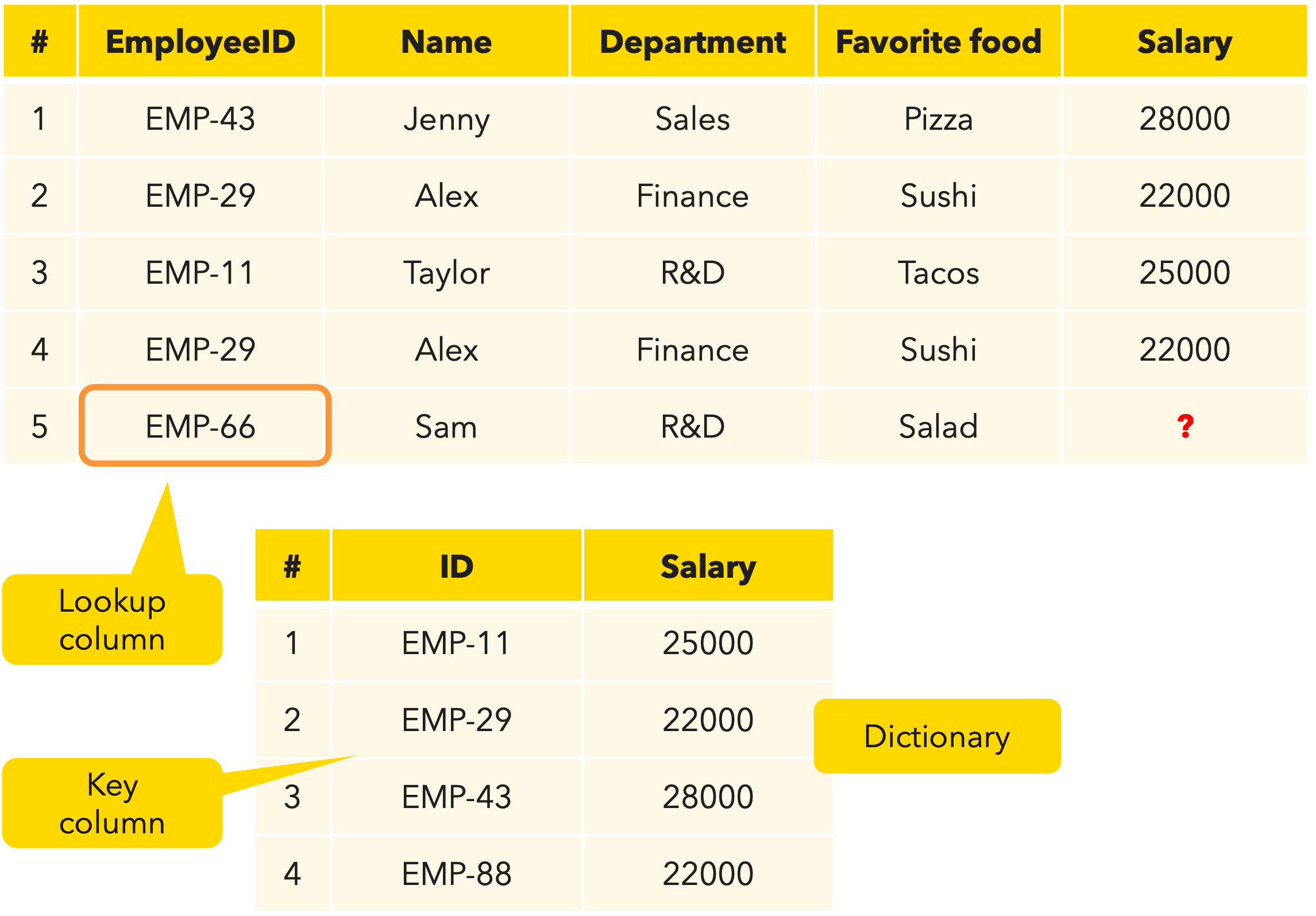
Task: Click the Dictionary label box
Action: (937, 736)
